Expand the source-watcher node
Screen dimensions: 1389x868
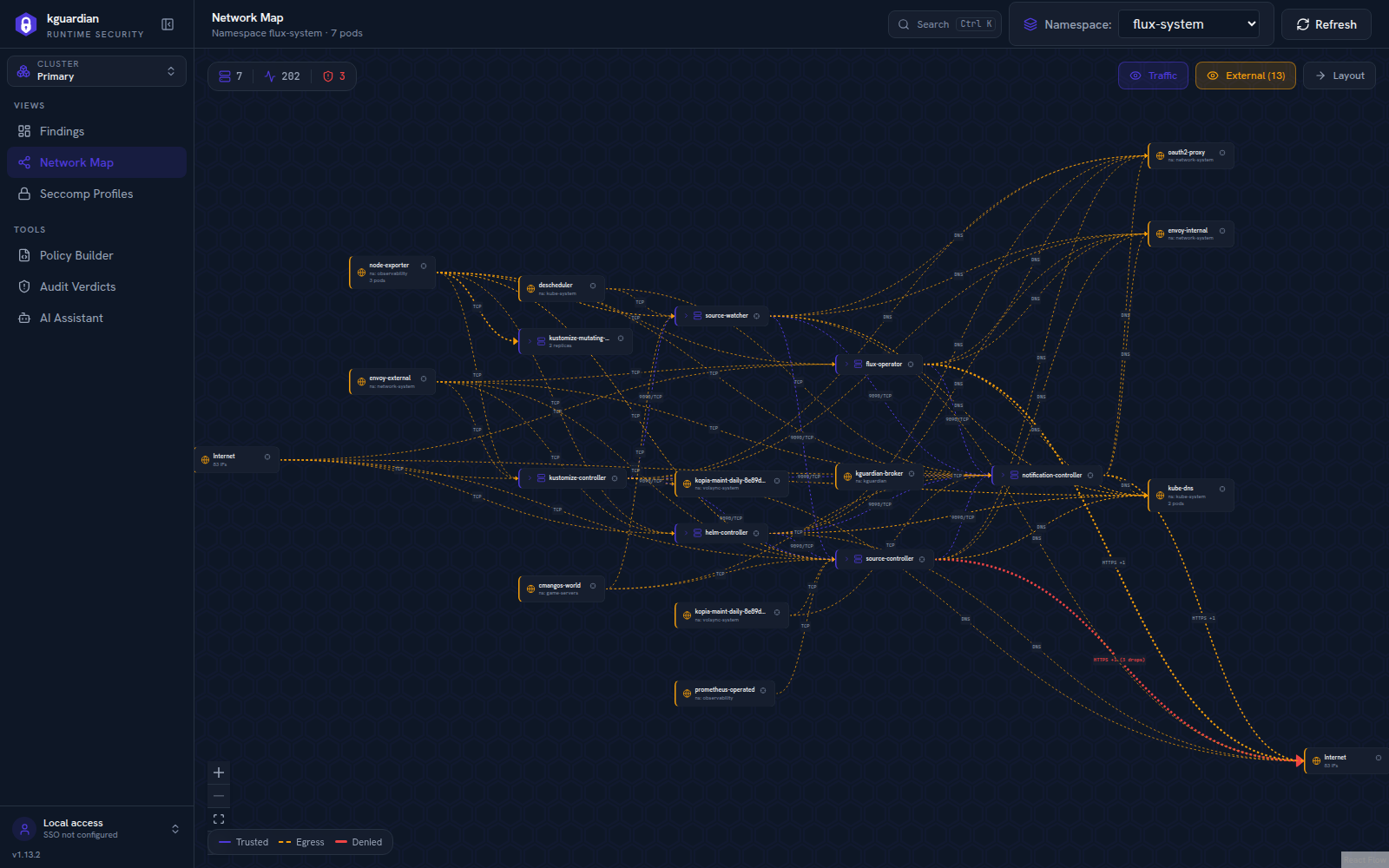[686, 316]
